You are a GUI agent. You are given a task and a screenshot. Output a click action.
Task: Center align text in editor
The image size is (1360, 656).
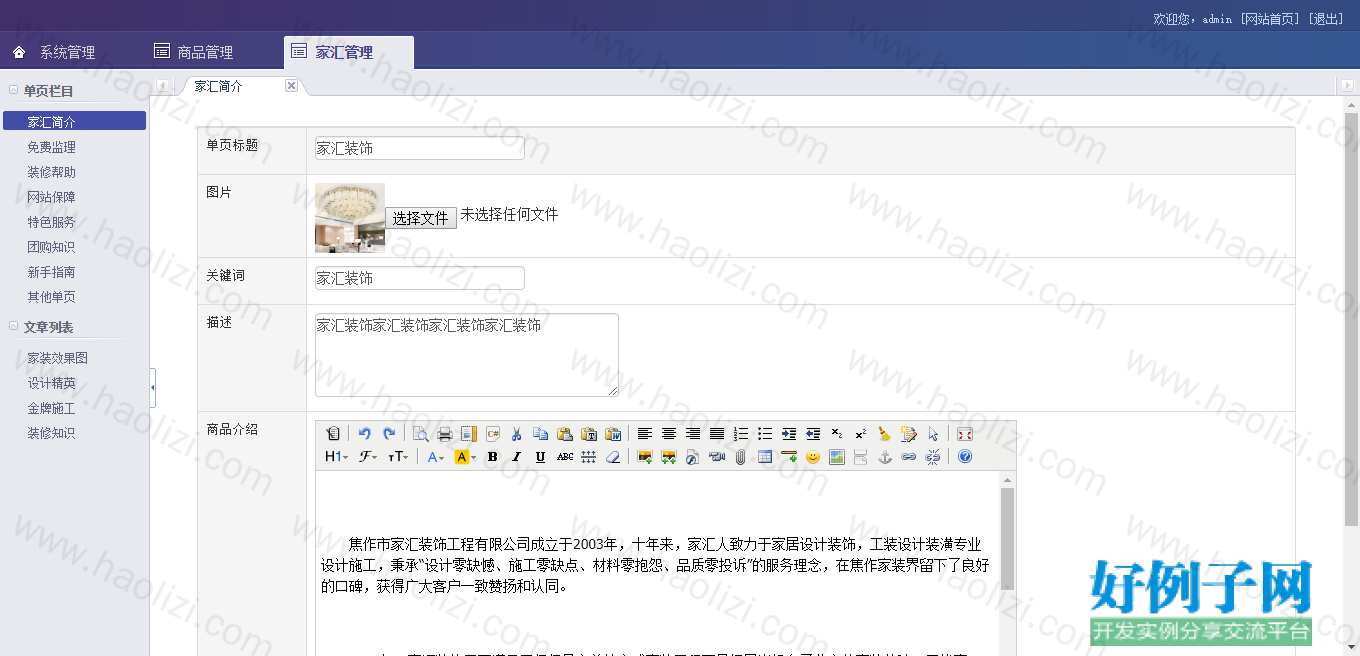tap(669, 434)
